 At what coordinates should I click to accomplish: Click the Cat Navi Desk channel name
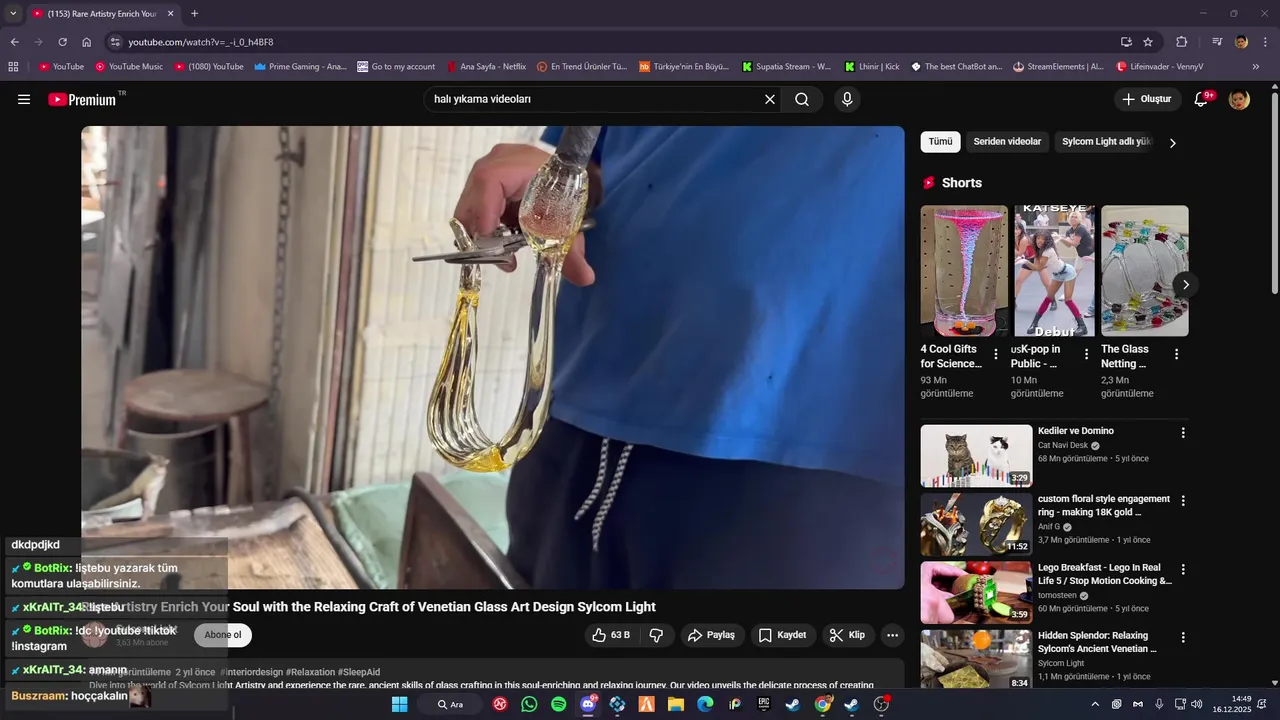tap(1062, 446)
